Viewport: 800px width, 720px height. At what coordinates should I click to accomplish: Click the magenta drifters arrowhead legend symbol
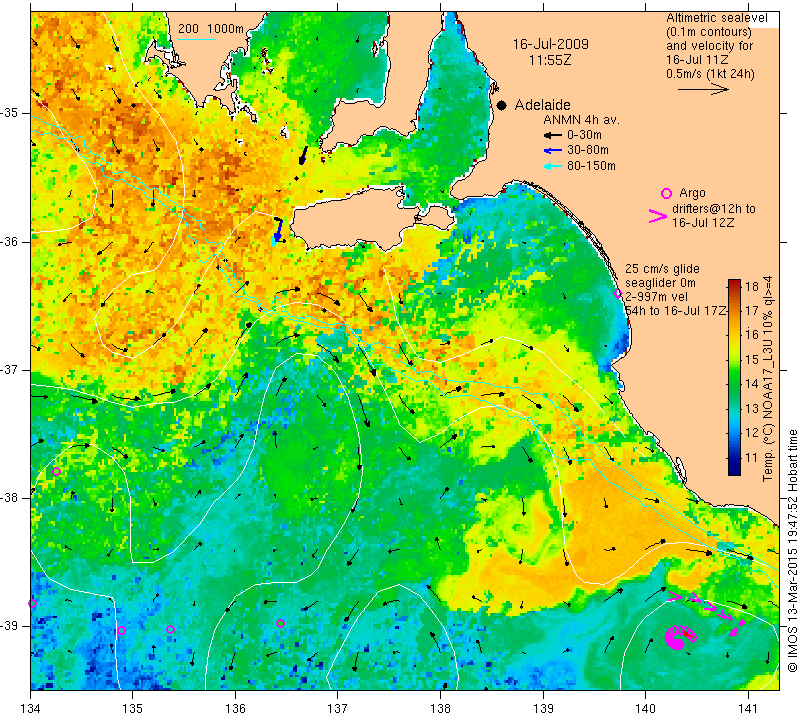658,216
